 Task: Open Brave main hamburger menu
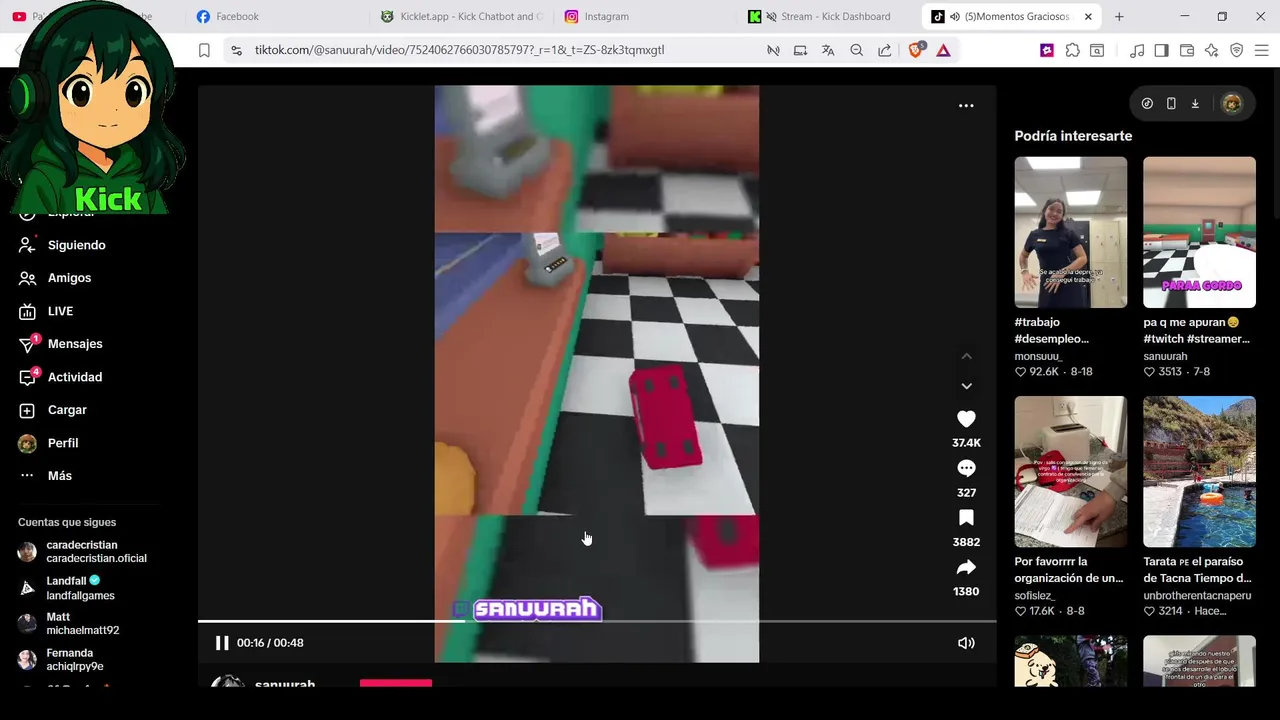[x=1261, y=50]
